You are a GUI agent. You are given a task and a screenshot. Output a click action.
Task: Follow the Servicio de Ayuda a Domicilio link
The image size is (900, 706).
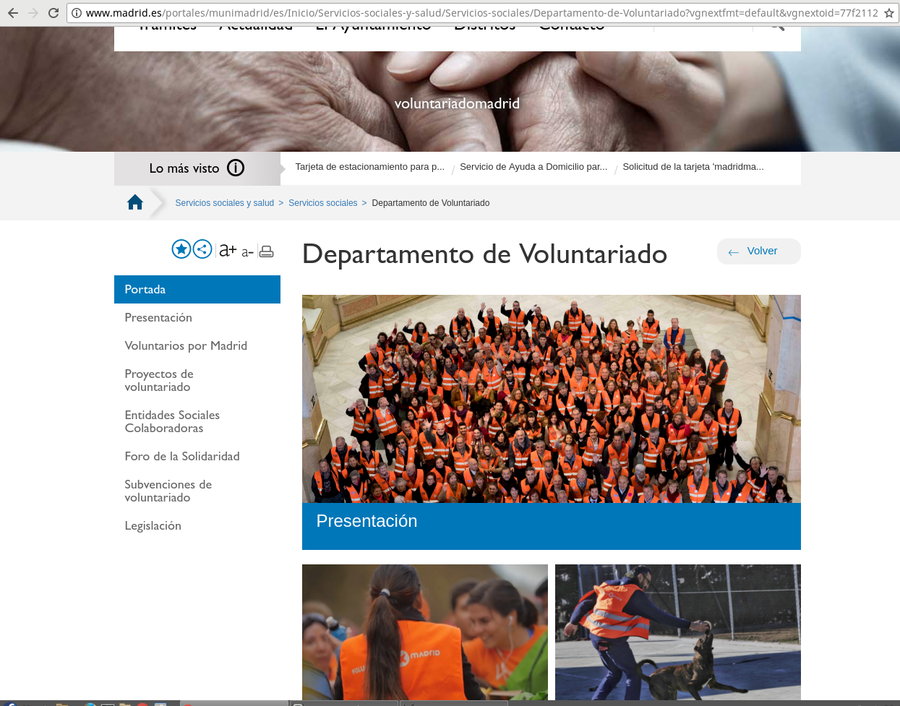point(533,167)
